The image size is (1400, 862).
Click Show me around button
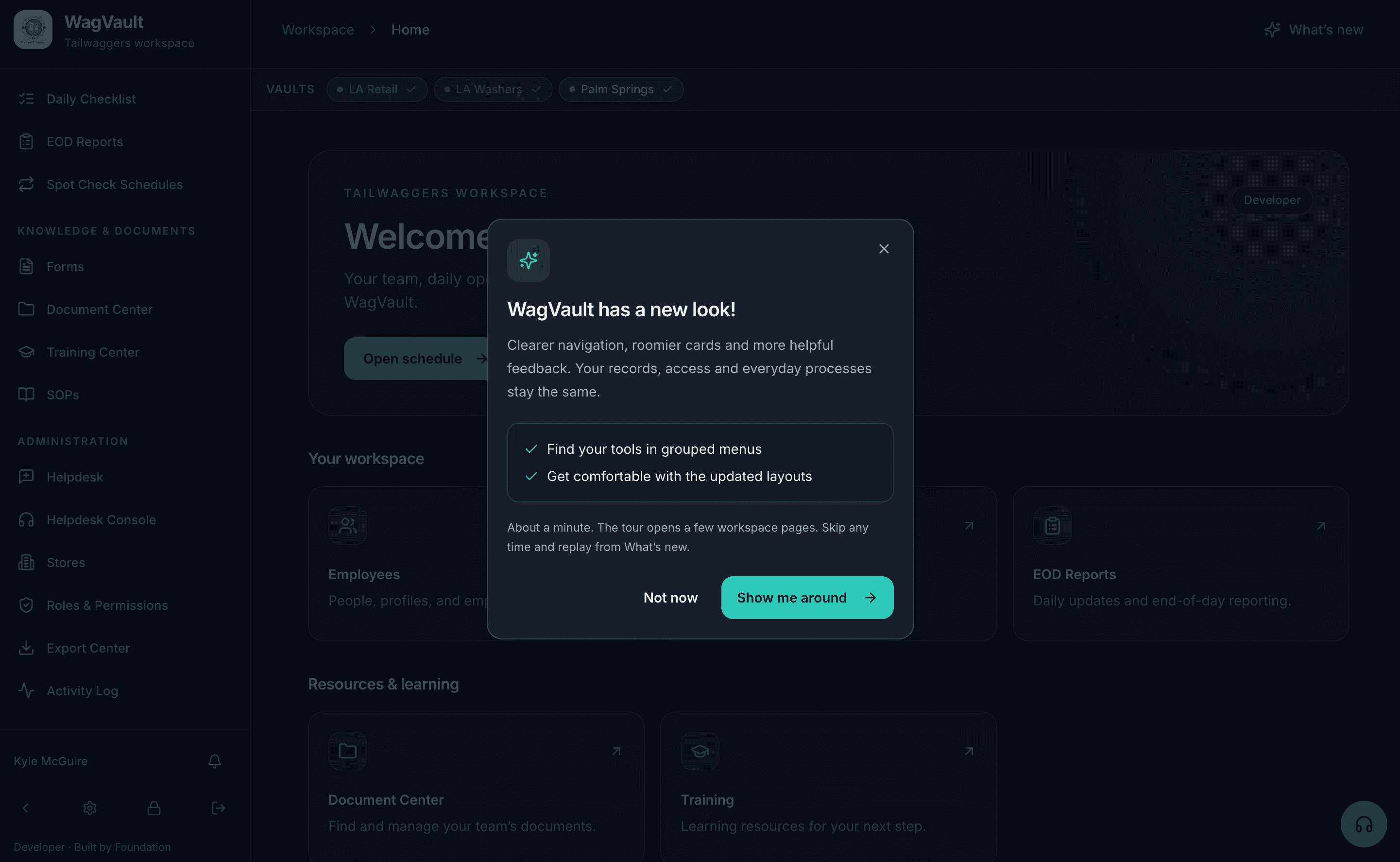(x=807, y=598)
